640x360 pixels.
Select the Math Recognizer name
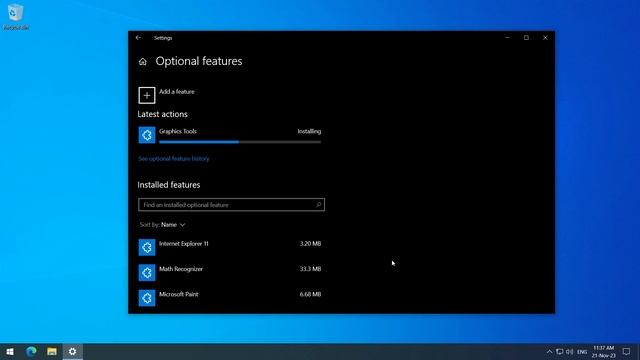click(181, 269)
